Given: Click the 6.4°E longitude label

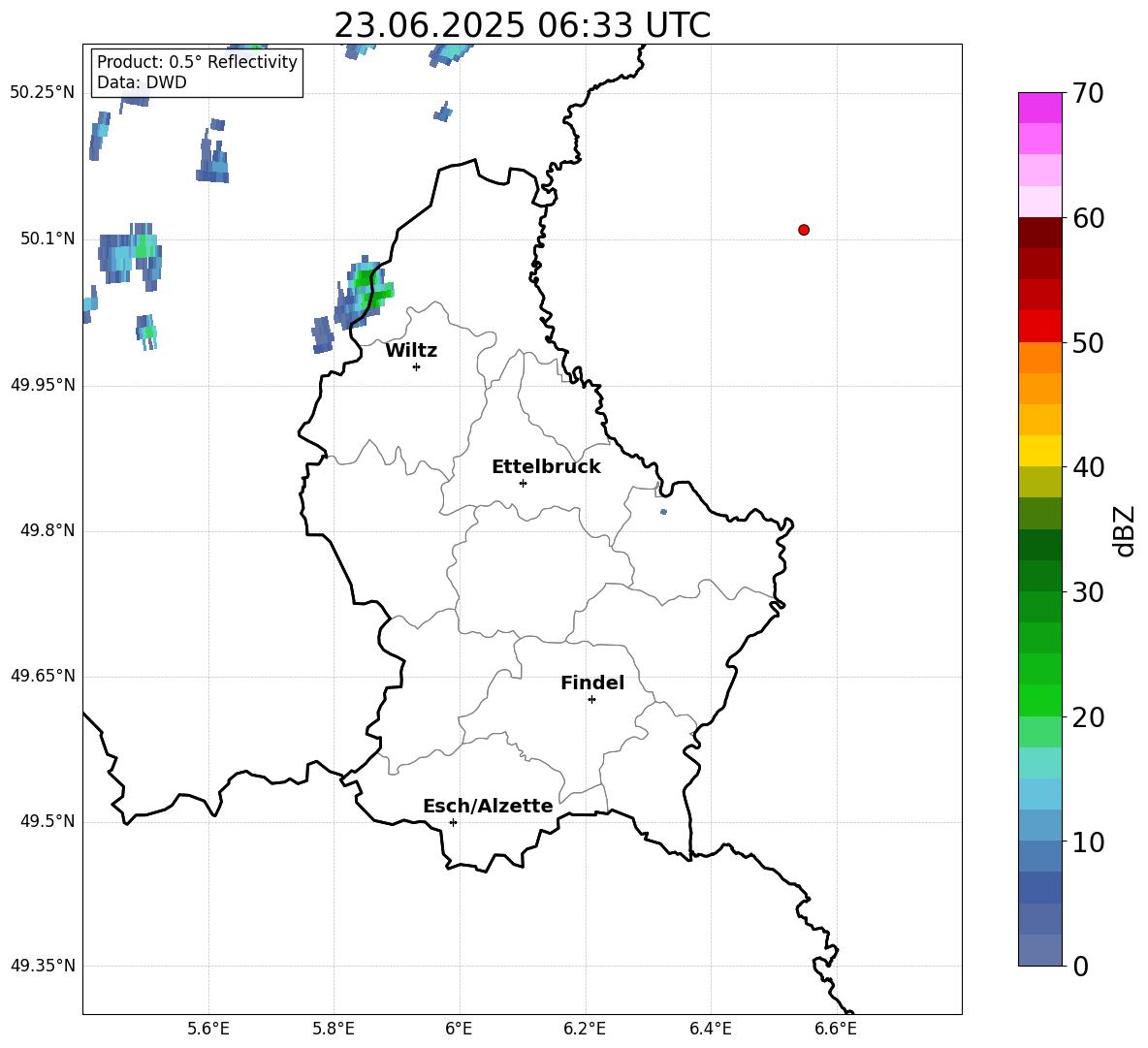Looking at the screenshot, I should coord(710,1029).
